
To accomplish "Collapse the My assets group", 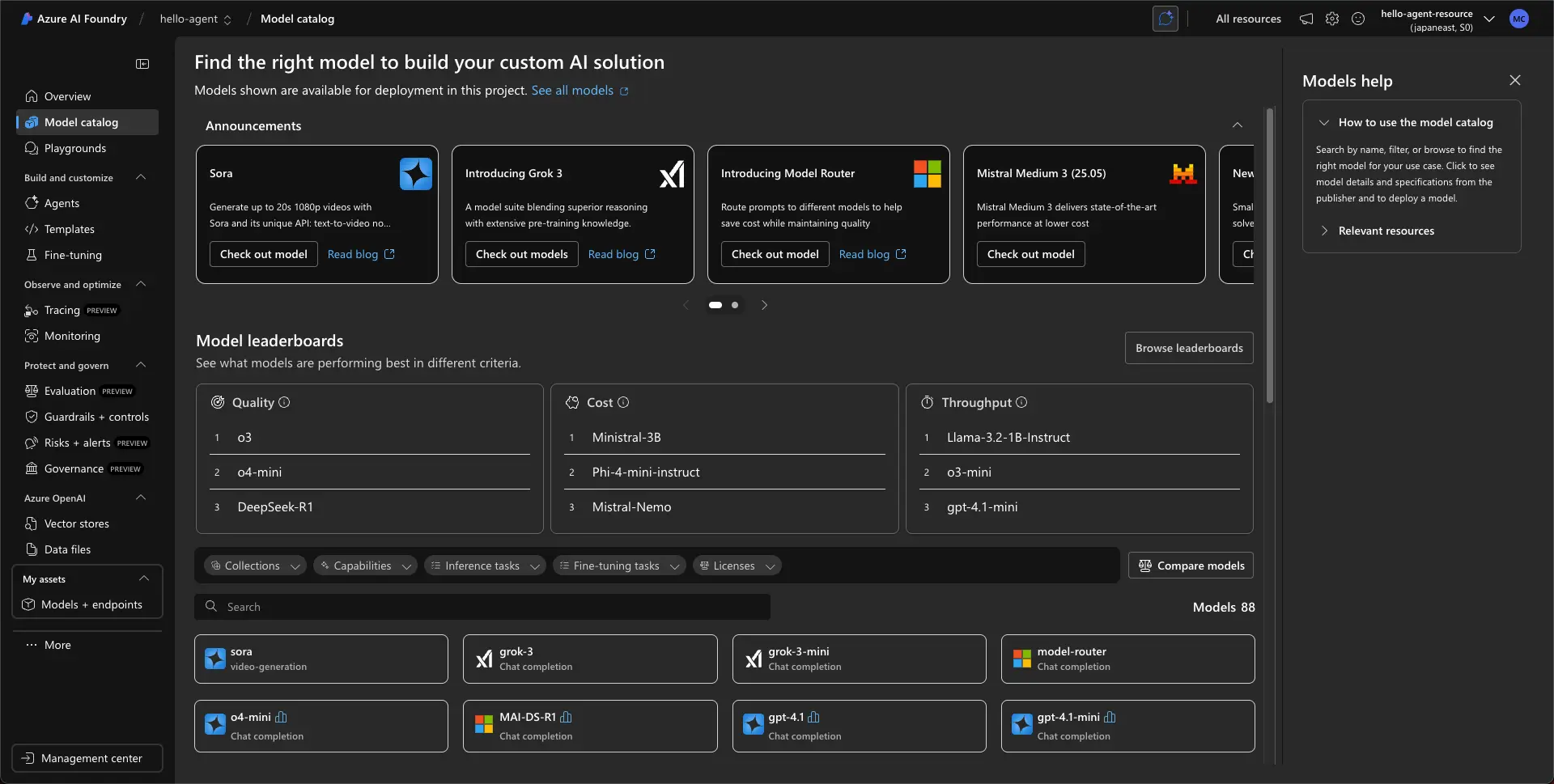I will [144, 578].
